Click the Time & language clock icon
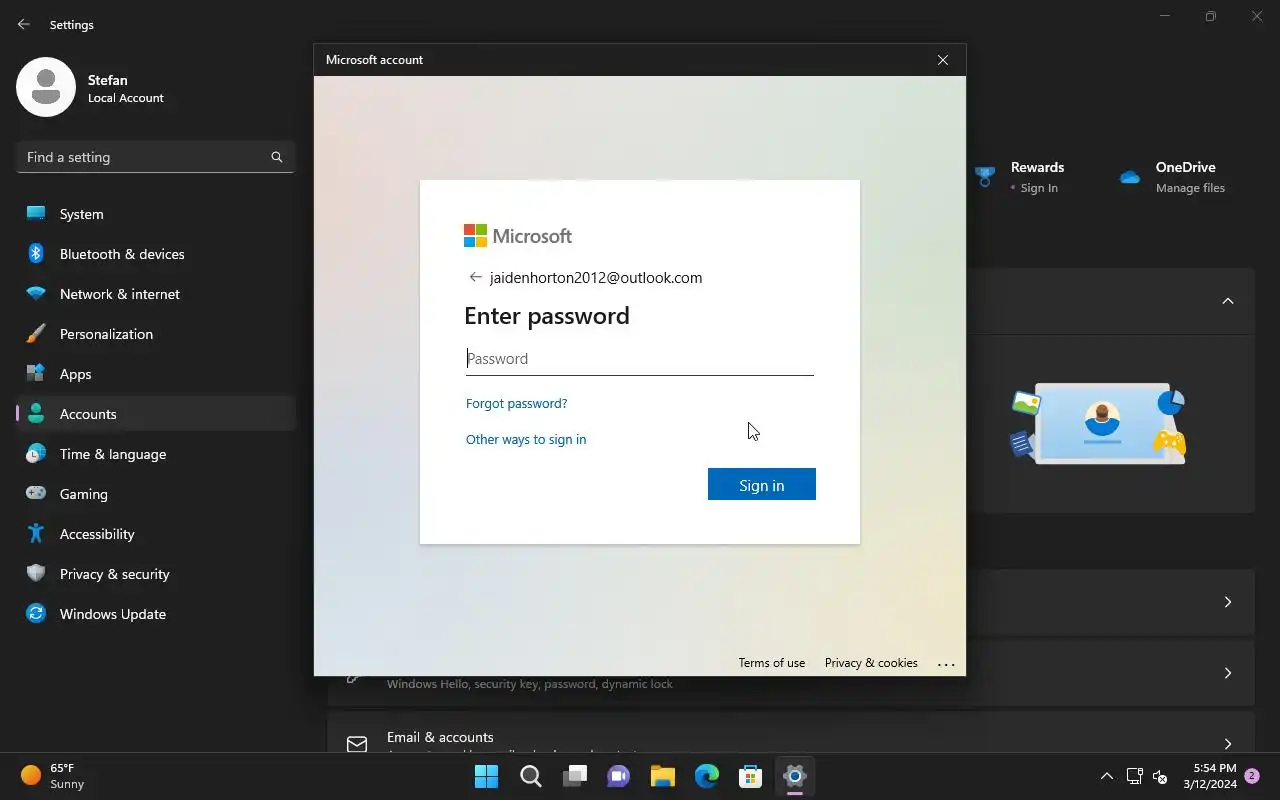Image resolution: width=1280 pixels, height=800 pixels. tap(36, 454)
